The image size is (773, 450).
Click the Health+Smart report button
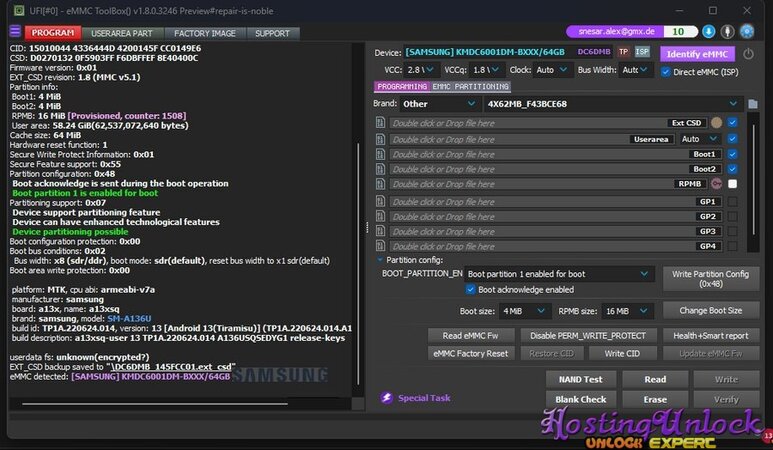coord(710,336)
